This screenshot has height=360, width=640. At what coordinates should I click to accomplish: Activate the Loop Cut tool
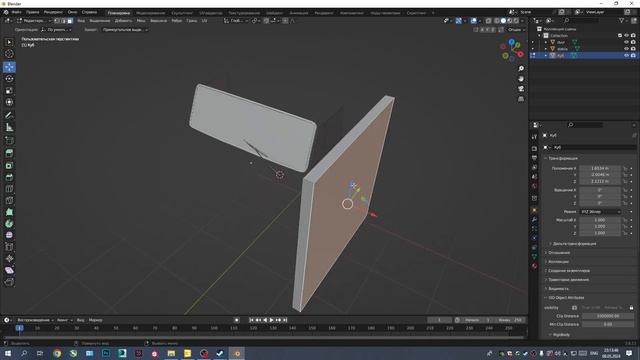coord(9,189)
